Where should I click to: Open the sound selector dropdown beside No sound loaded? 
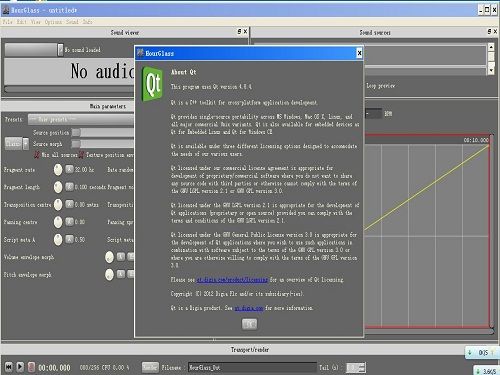60,50
